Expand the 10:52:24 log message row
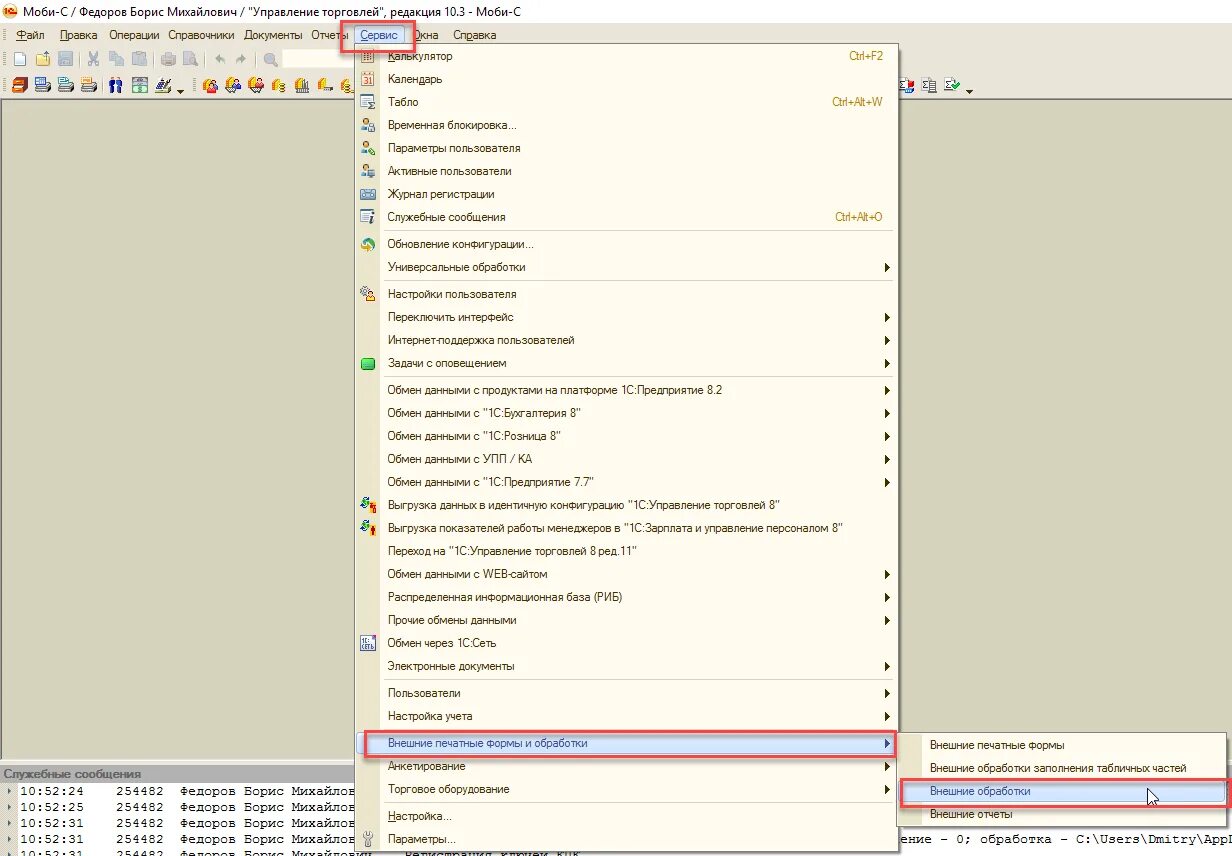This screenshot has height=856, width=1232. coord(10,791)
